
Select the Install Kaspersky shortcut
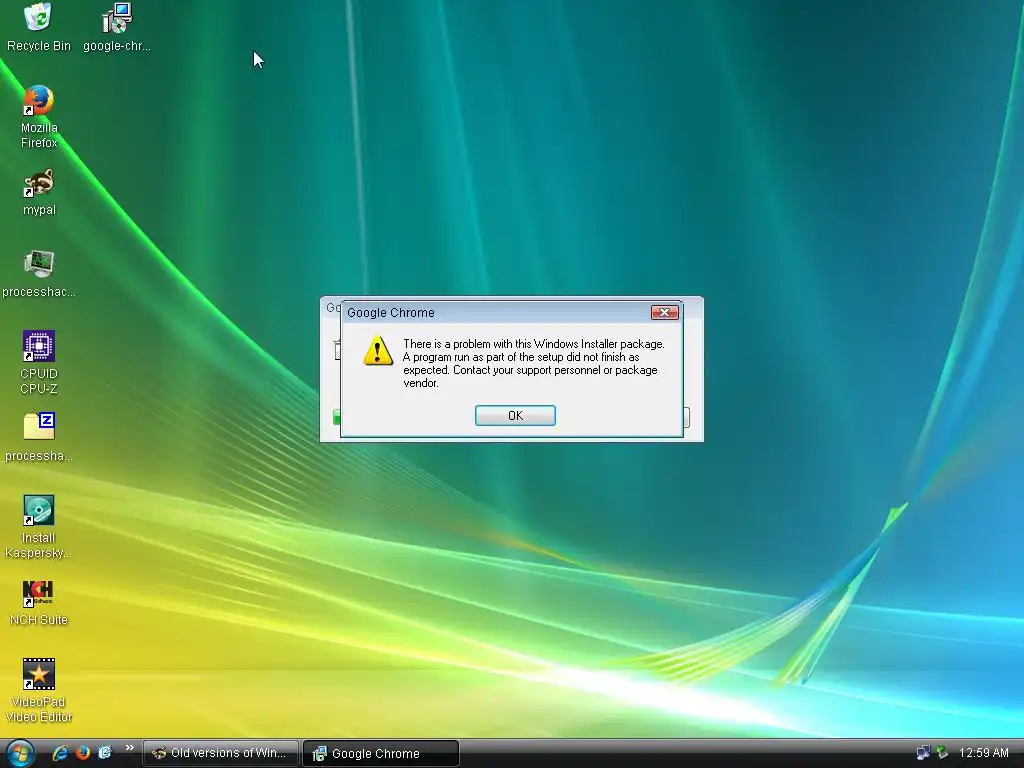click(x=38, y=528)
